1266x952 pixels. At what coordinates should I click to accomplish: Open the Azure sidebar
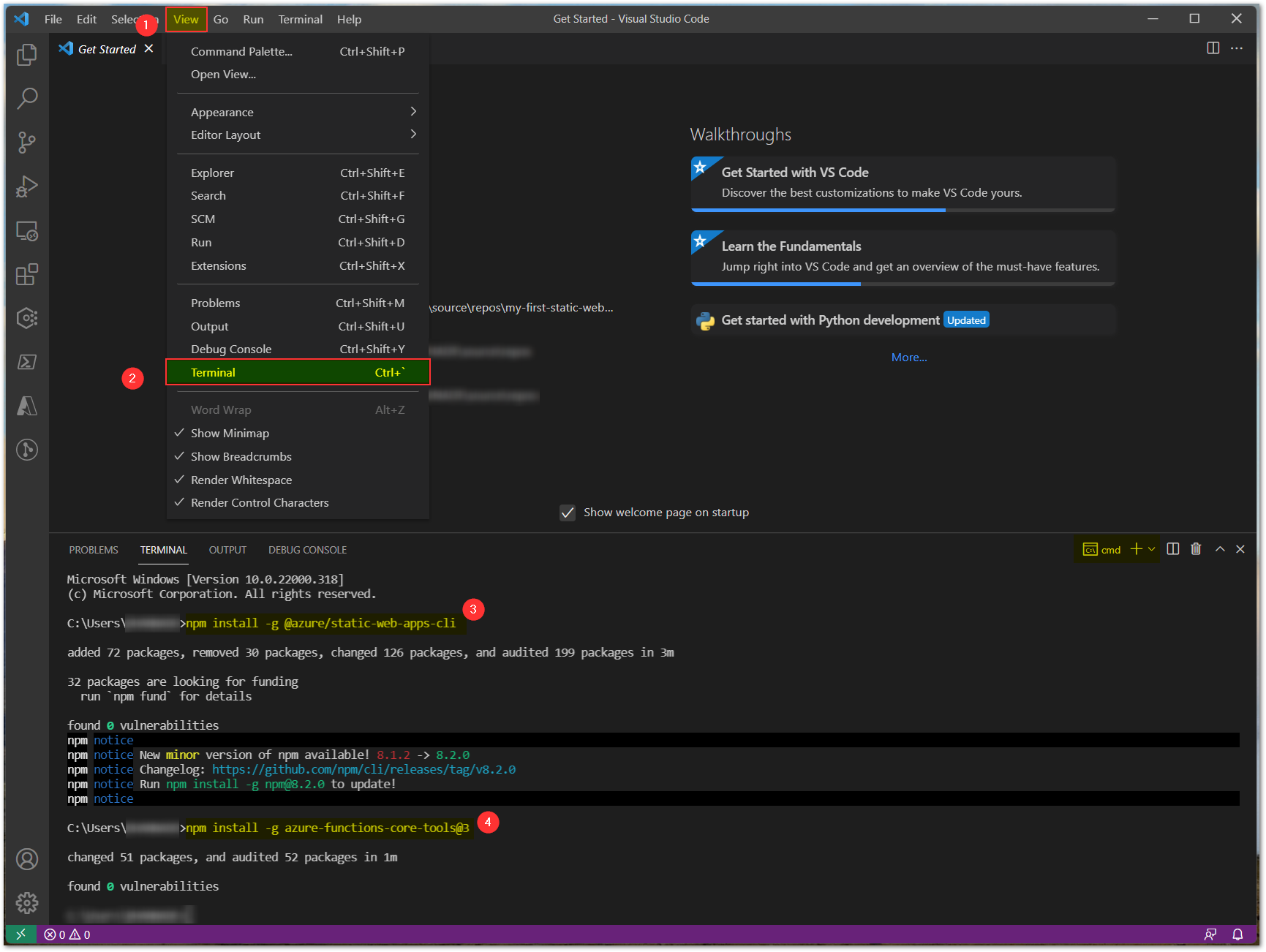(x=26, y=406)
